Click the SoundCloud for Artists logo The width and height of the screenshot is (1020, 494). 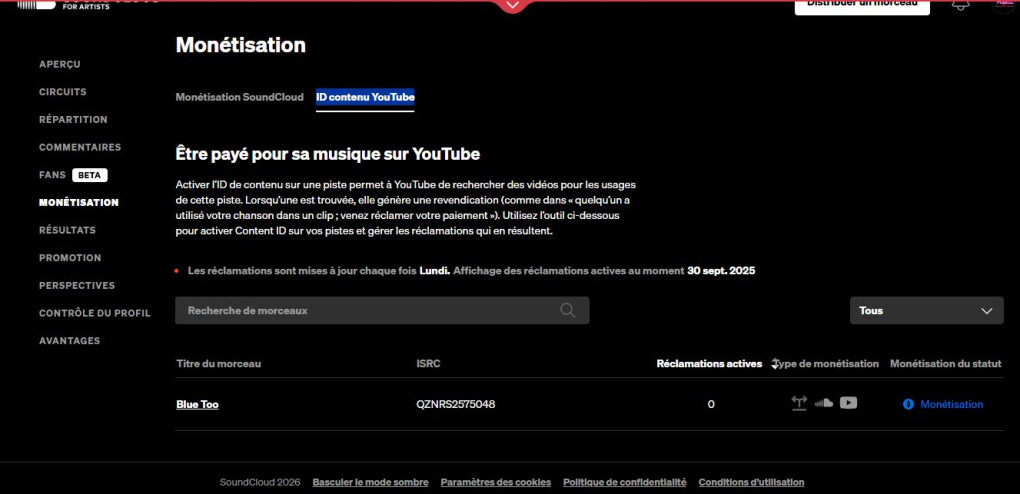(88, 5)
